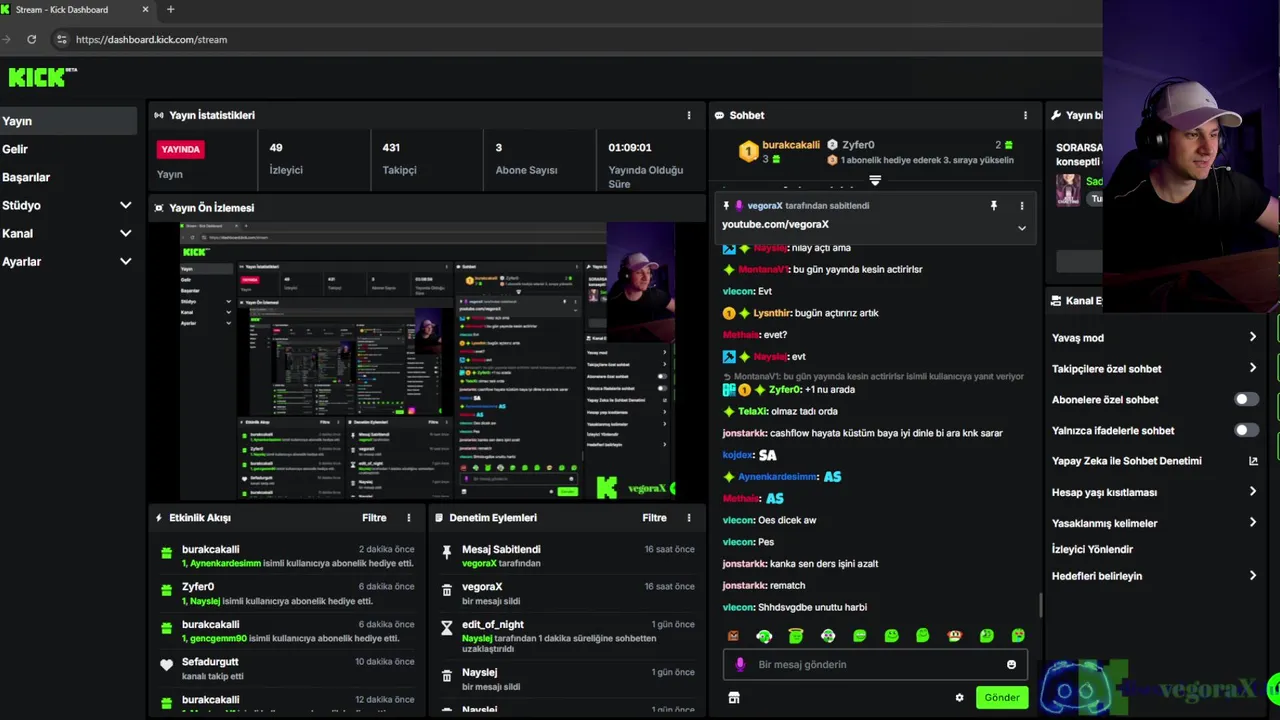Click the site info icon in address bar

[x=61, y=39]
